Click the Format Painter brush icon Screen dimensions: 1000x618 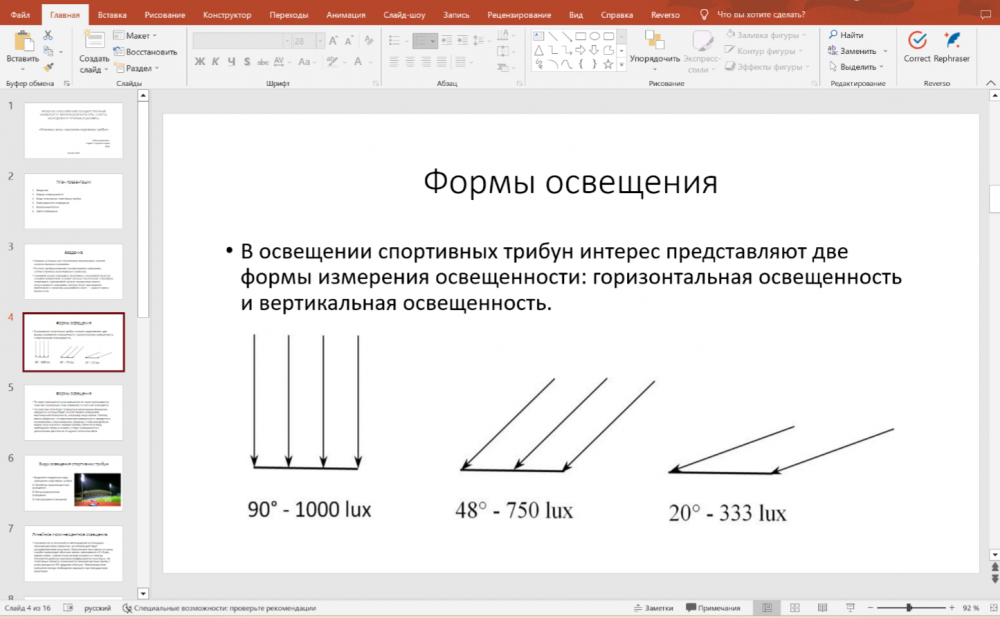click(x=48, y=67)
